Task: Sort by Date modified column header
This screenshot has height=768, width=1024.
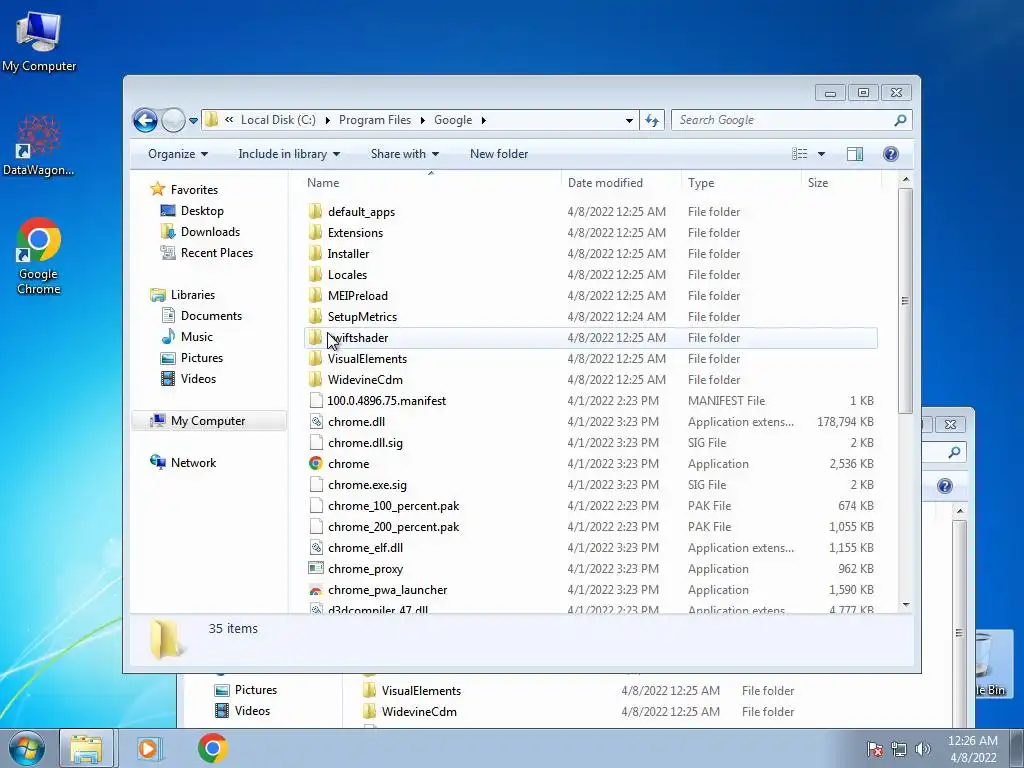Action: 621,183
